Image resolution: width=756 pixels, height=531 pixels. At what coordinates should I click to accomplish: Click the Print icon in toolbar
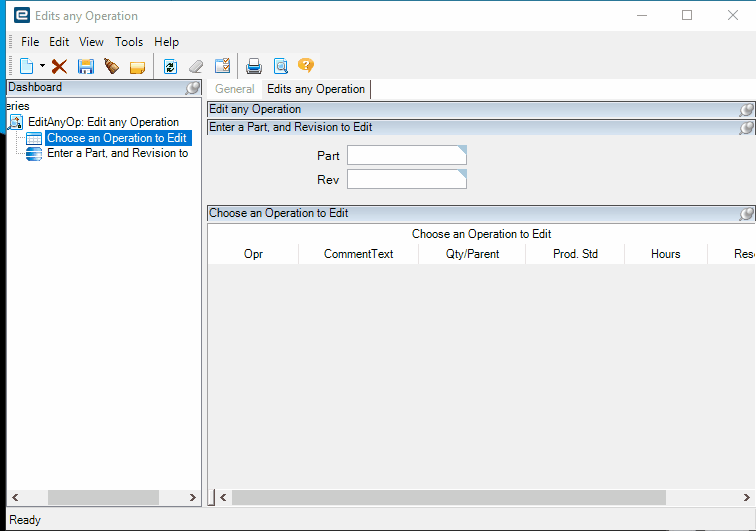coord(254,66)
